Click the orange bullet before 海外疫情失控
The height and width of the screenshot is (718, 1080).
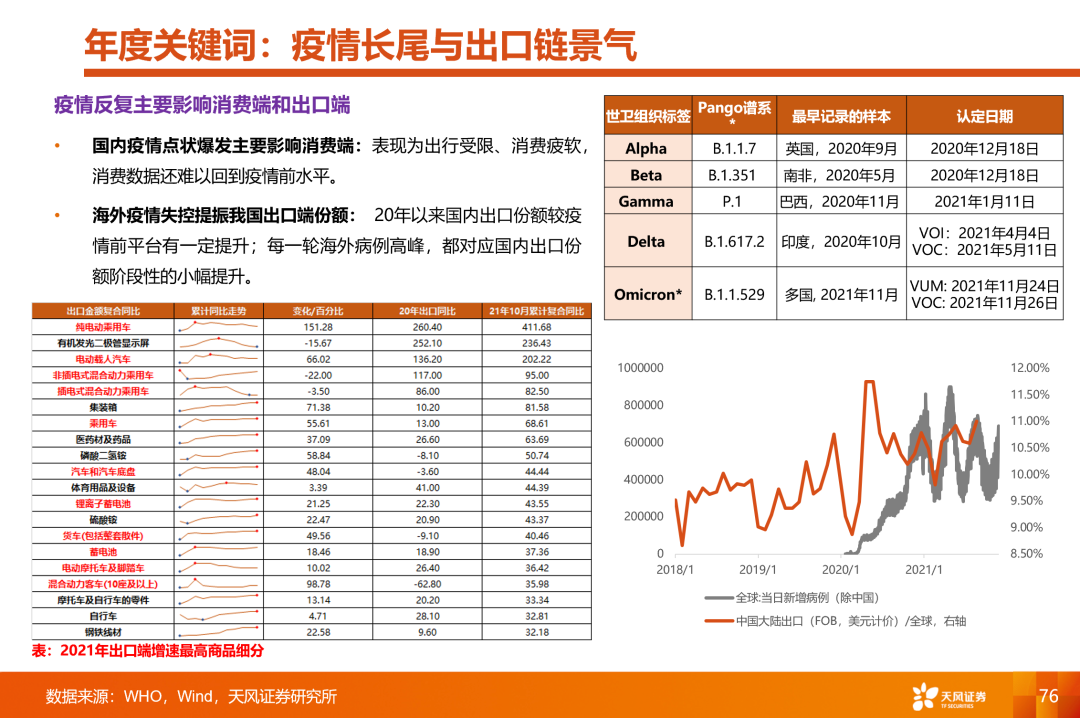pyautogui.click(x=58, y=215)
